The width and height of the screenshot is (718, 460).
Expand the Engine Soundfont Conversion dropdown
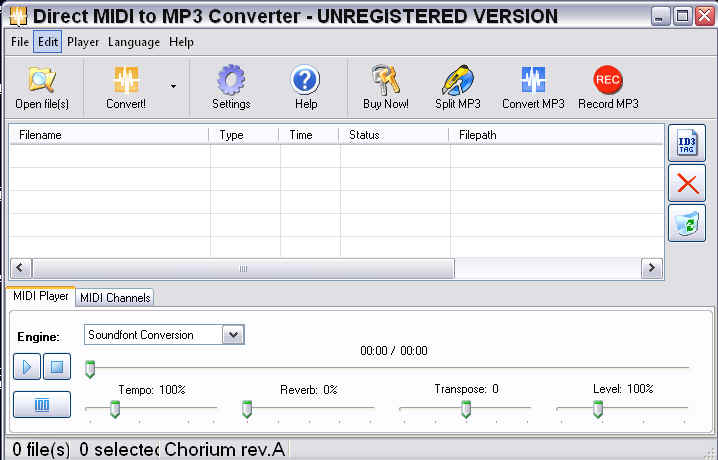coord(233,335)
